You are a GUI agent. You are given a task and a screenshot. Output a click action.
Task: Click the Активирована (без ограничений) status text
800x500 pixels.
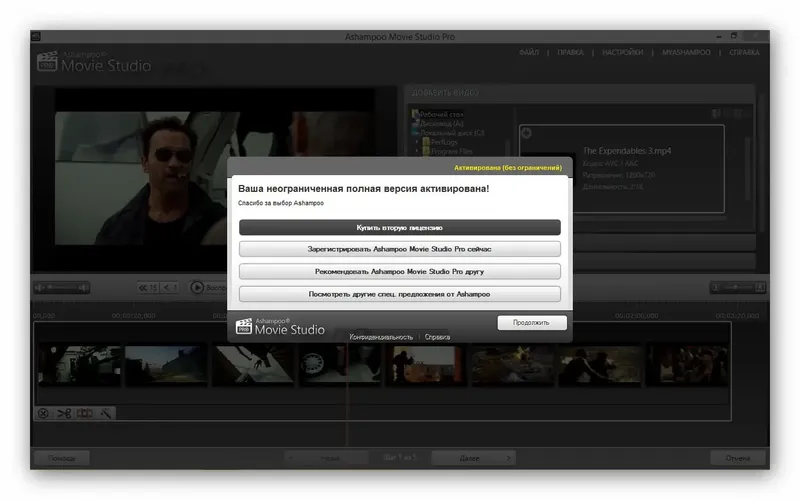(x=508, y=167)
